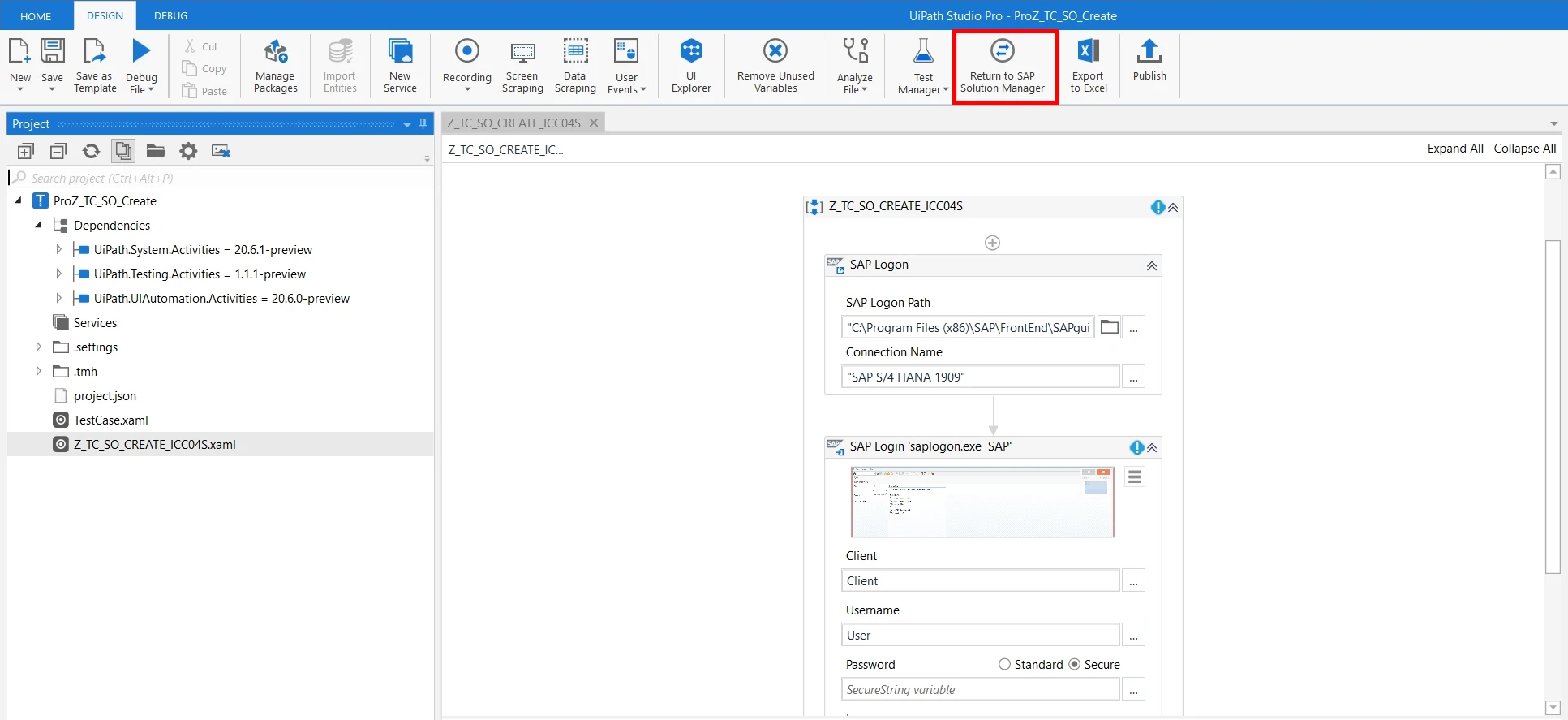
Task: Refresh the Project panel
Action: point(91,151)
